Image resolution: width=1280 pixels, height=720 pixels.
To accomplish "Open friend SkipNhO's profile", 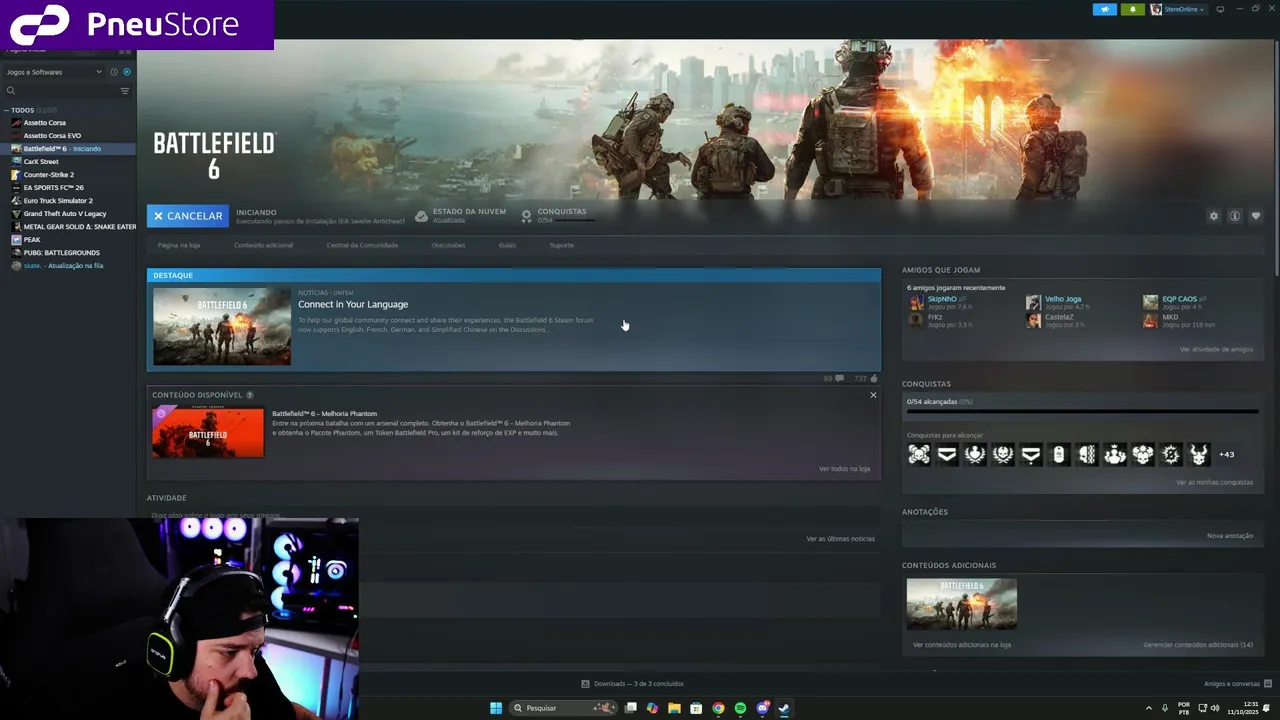I will [x=942, y=299].
